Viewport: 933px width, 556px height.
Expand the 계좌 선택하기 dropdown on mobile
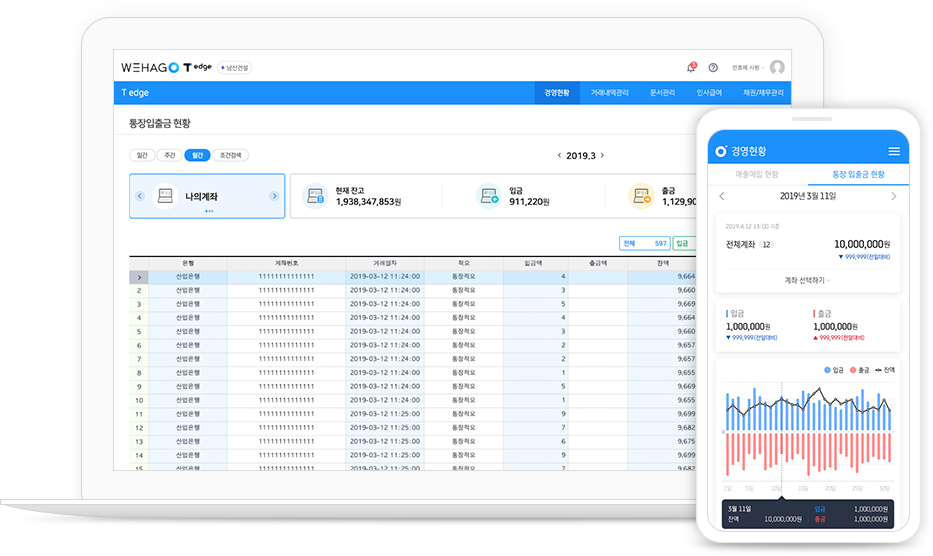click(x=808, y=280)
